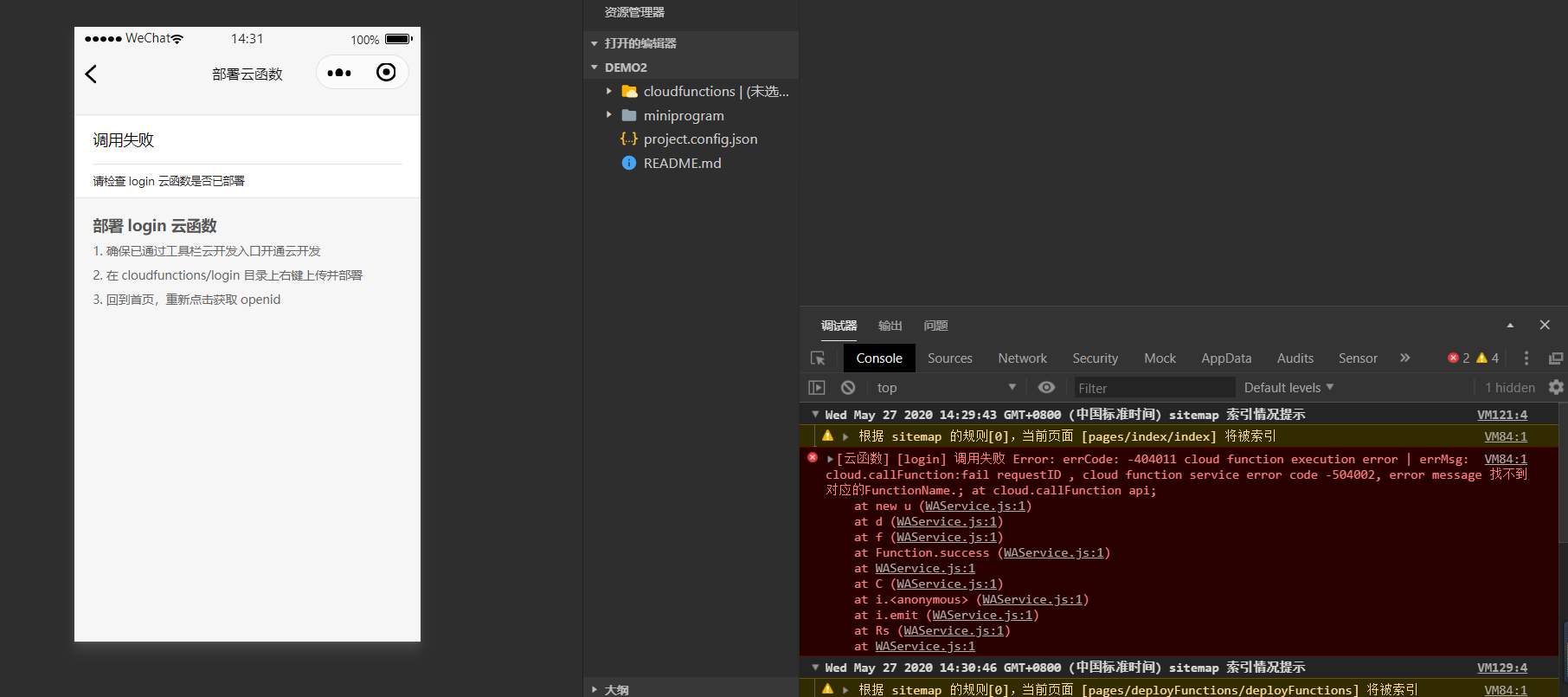Open the project.config.json file
This screenshot has width=1568, height=697.
700,139
